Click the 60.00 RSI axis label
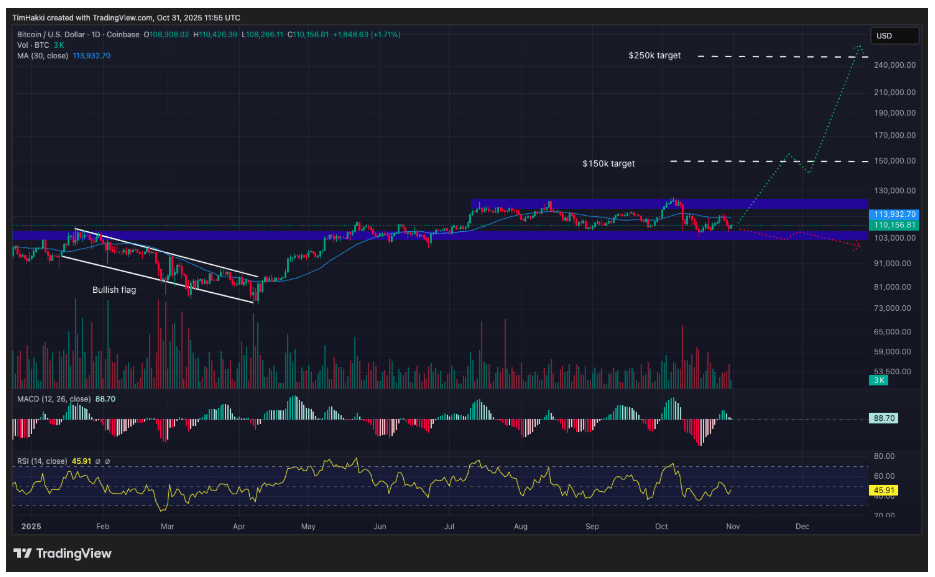 pos(884,476)
